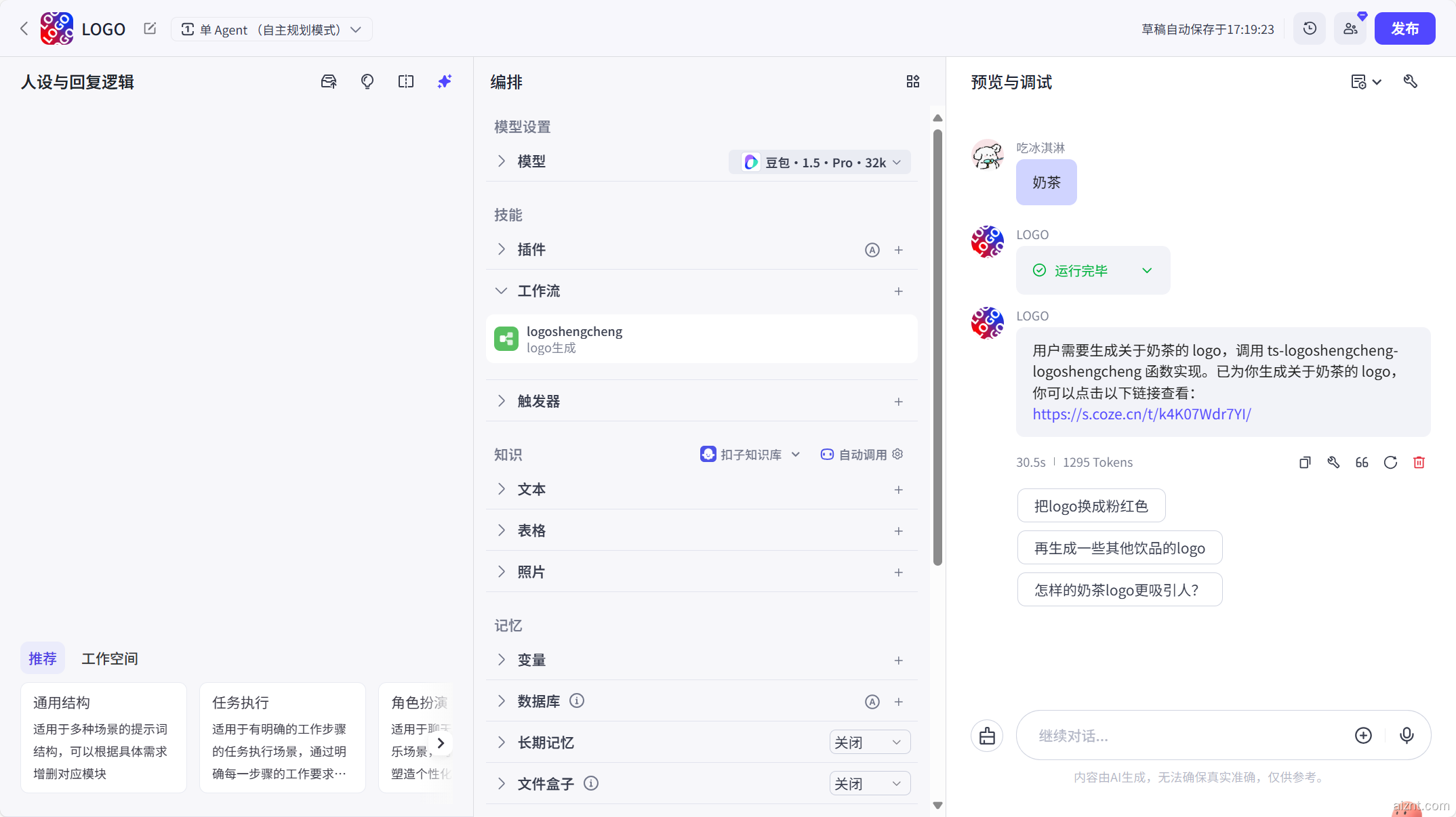Open the prompt library icon
The width and height of the screenshot is (1456, 817).
pos(329,81)
